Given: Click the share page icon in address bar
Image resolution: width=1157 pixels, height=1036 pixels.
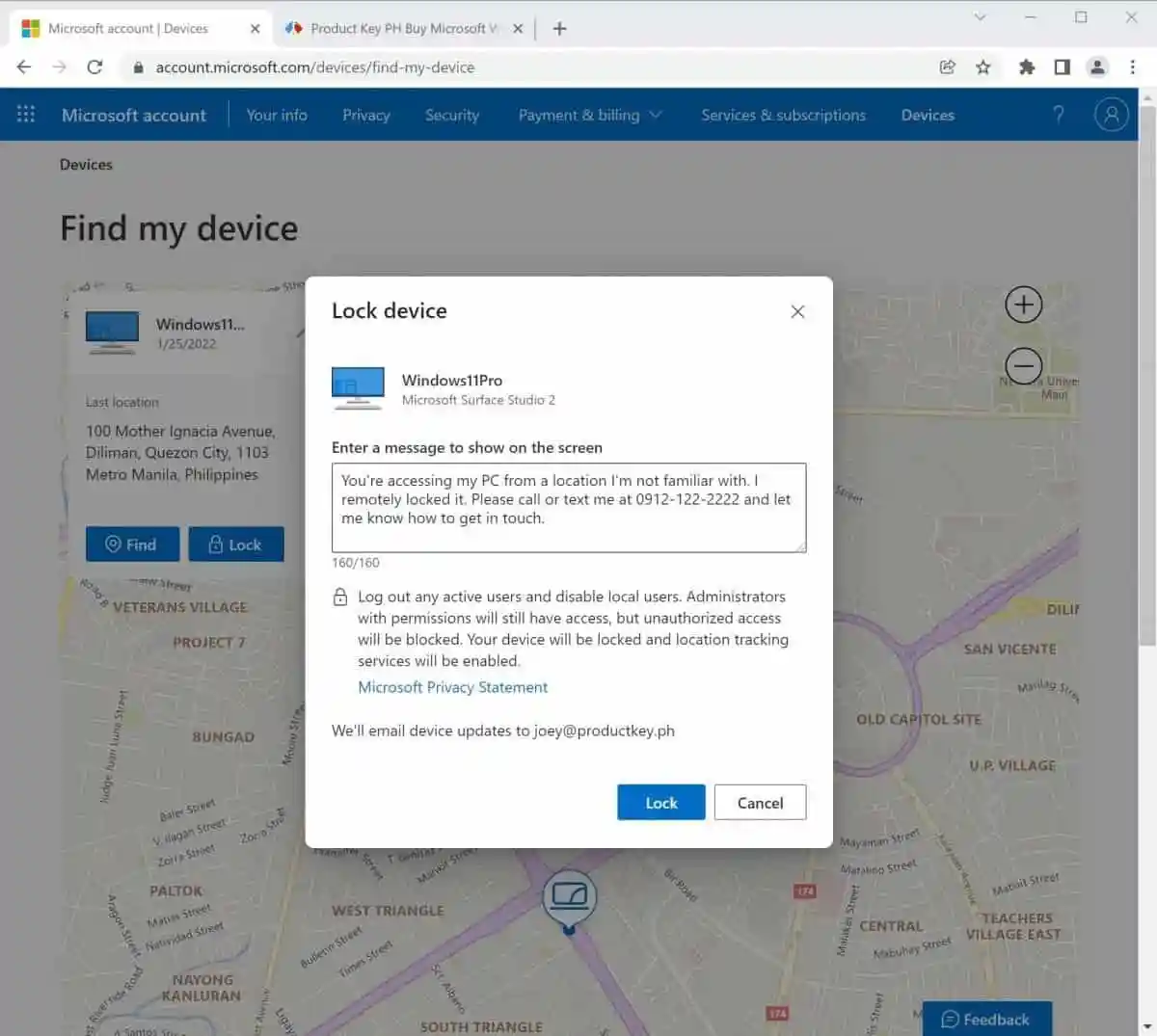Looking at the screenshot, I should 947,67.
